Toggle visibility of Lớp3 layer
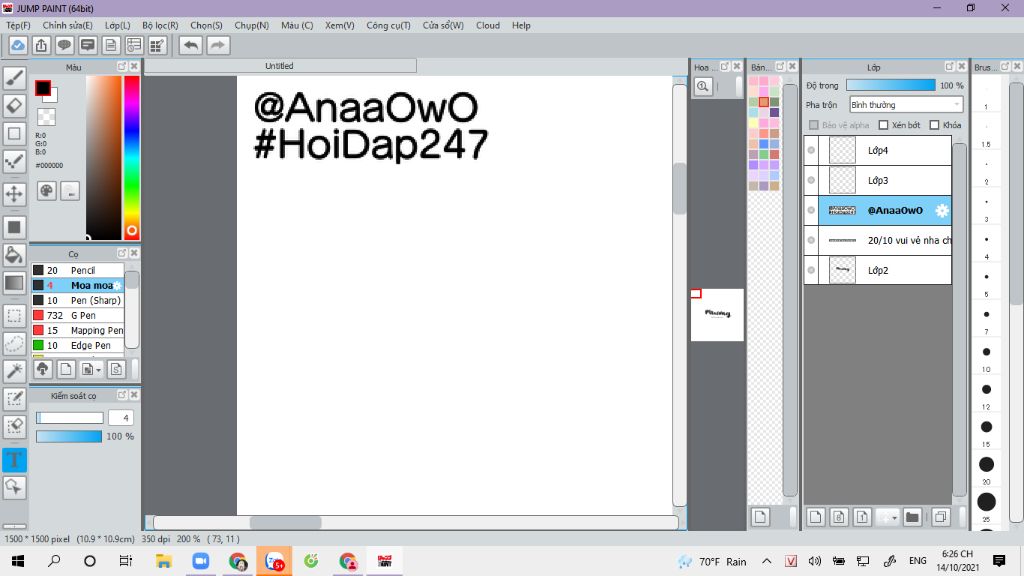 [811, 180]
